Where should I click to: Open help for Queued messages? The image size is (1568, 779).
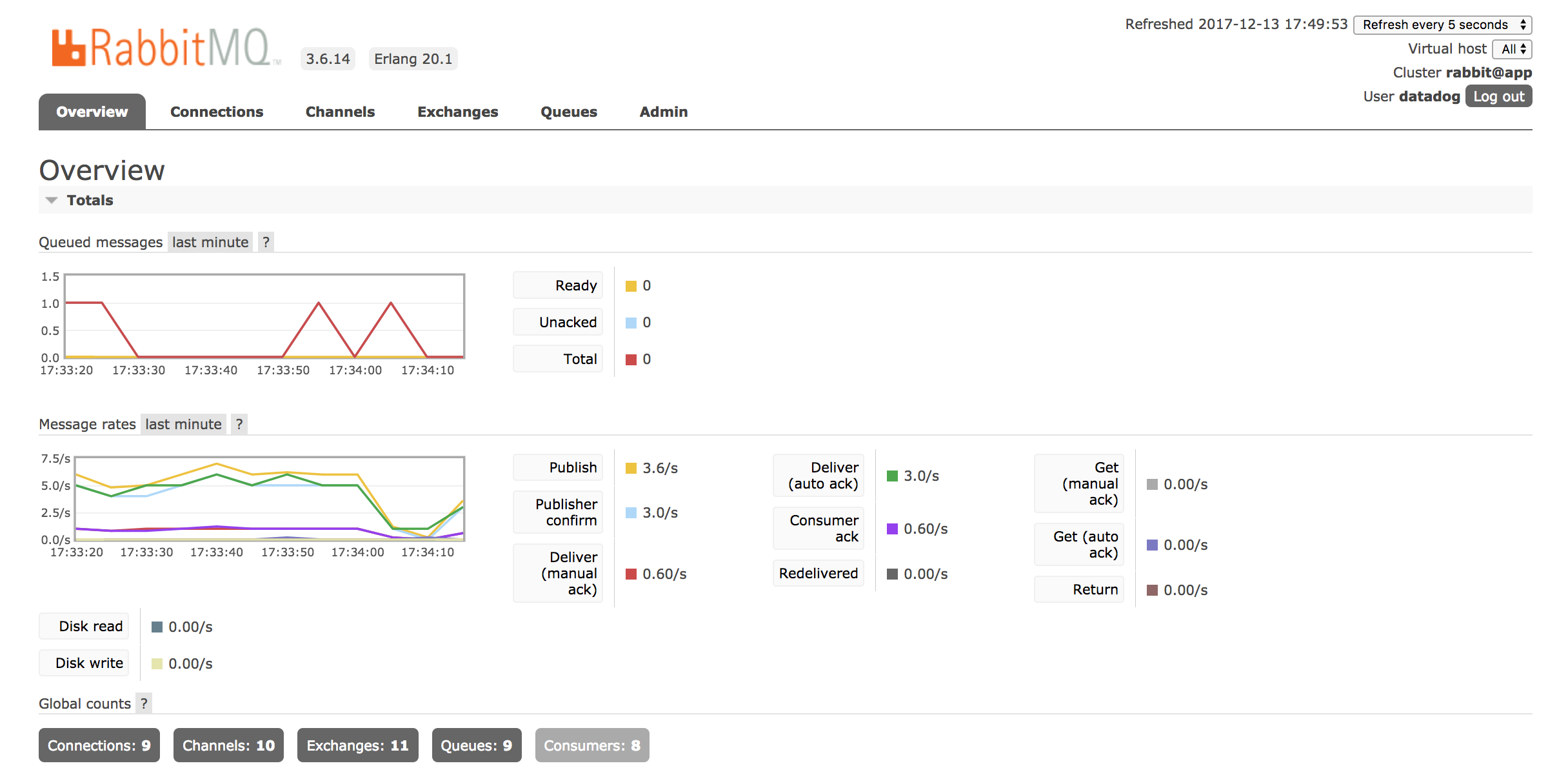(266, 241)
